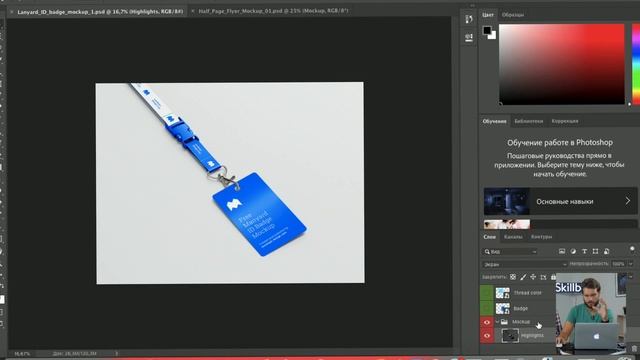Viewport: 640px width, 360px height.
Task: Pick a red shade in the color field
Action: [x=562, y=64]
